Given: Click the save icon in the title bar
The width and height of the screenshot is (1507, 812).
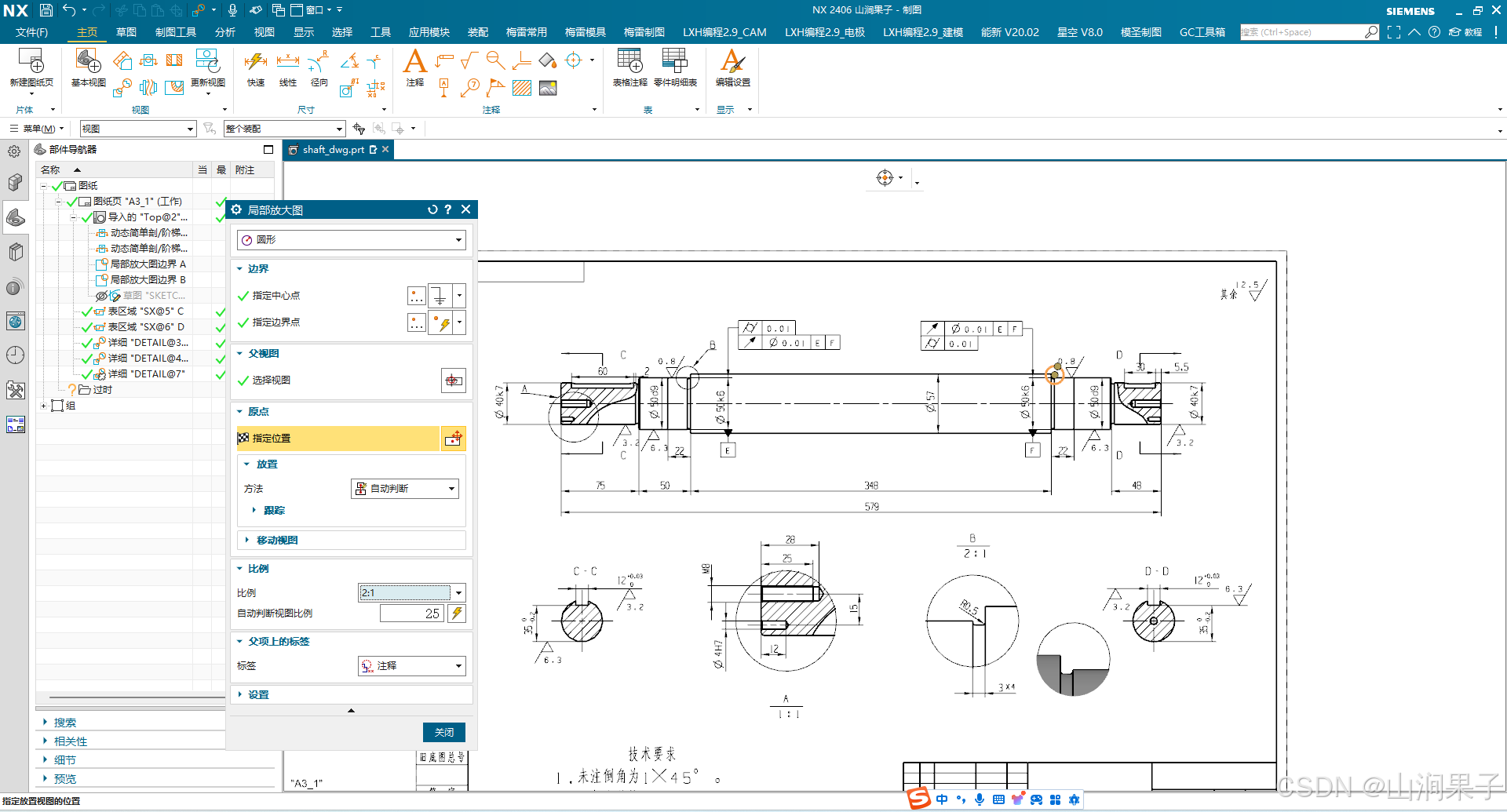Looking at the screenshot, I should point(46,10).
